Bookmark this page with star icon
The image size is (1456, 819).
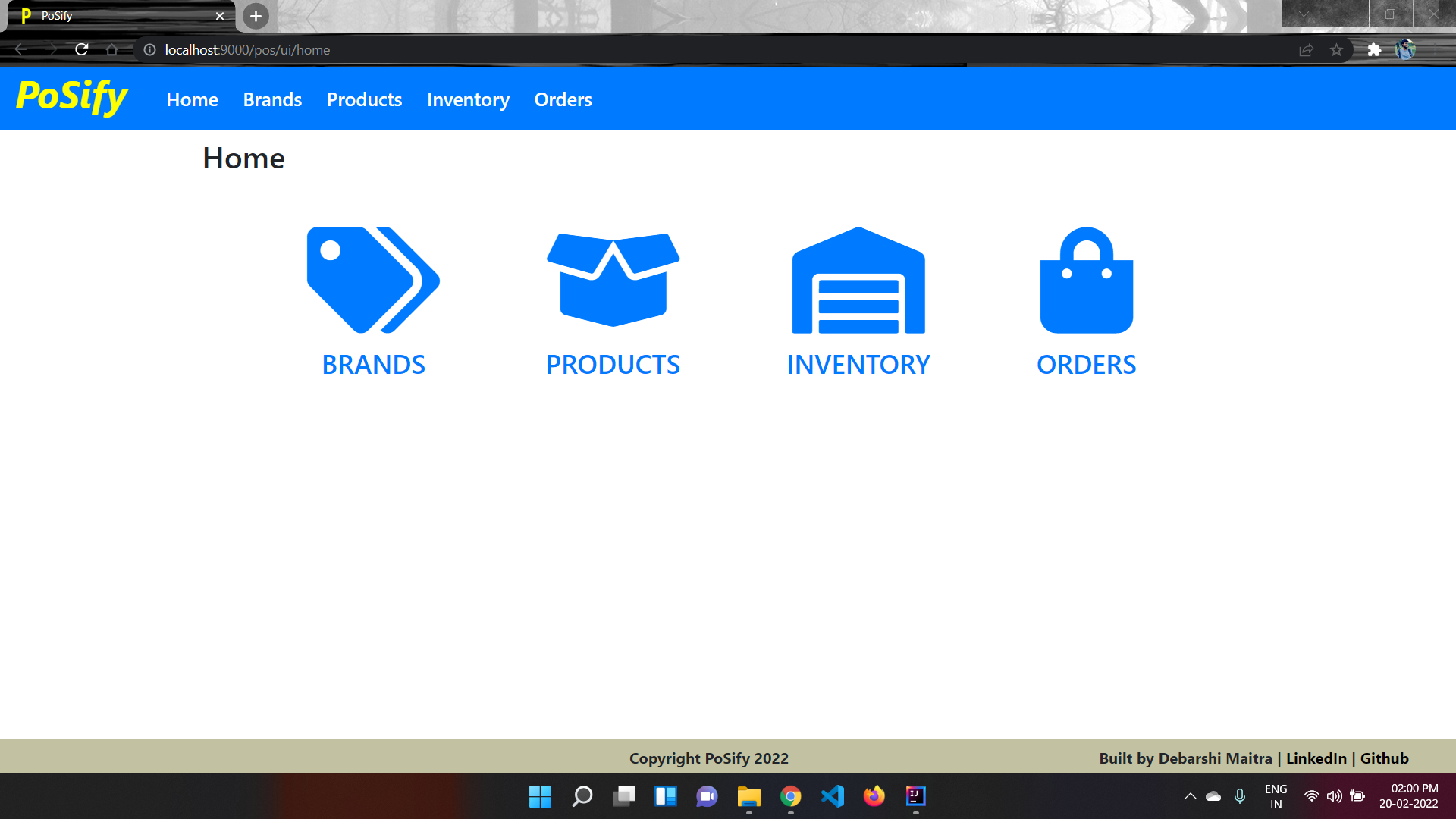pyautogui.click(x=1336, y=50)
